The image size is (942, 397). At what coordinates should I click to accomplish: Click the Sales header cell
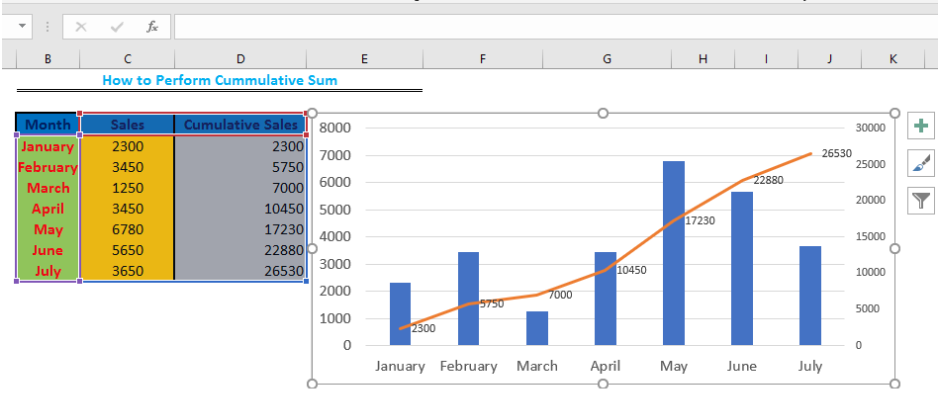coord(127,124)
